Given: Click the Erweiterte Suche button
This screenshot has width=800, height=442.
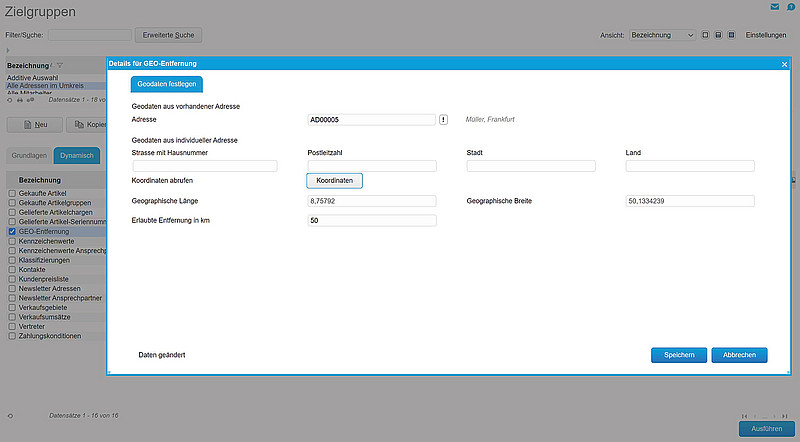Looking at the screenshot, I should click(168, 35).
